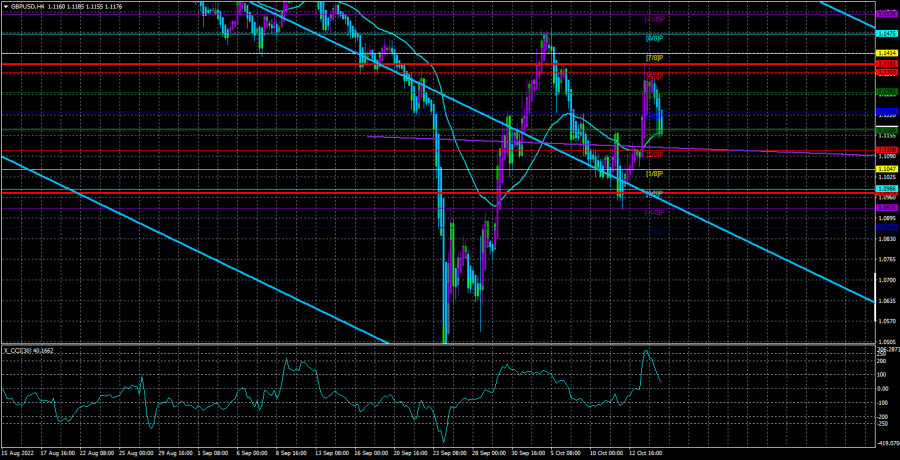Click the 1.0570 price on the scale
Viewport: 900px width, 460px height.
[886, 321]
